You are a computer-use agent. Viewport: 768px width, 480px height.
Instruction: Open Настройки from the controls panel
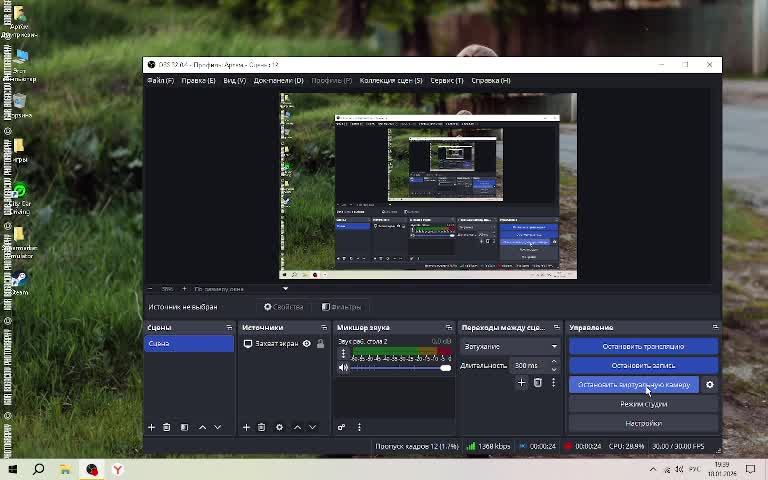point(643,423)
